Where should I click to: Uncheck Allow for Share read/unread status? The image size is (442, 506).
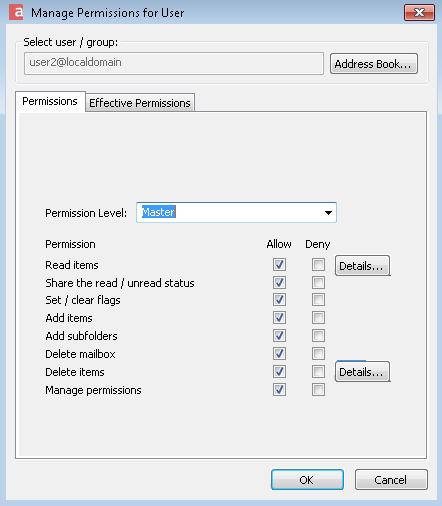tap(279, 282)
